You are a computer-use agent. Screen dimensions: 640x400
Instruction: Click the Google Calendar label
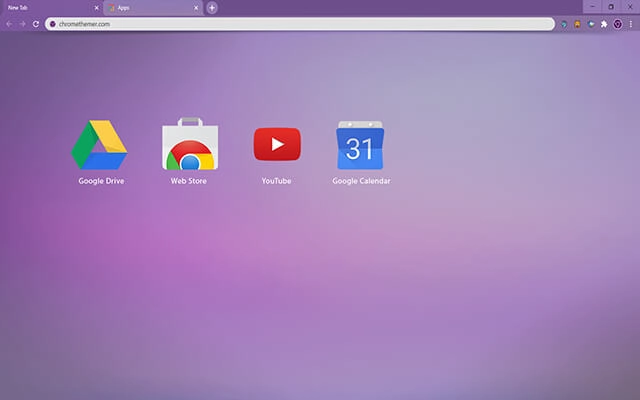click(x=361, y=181)
